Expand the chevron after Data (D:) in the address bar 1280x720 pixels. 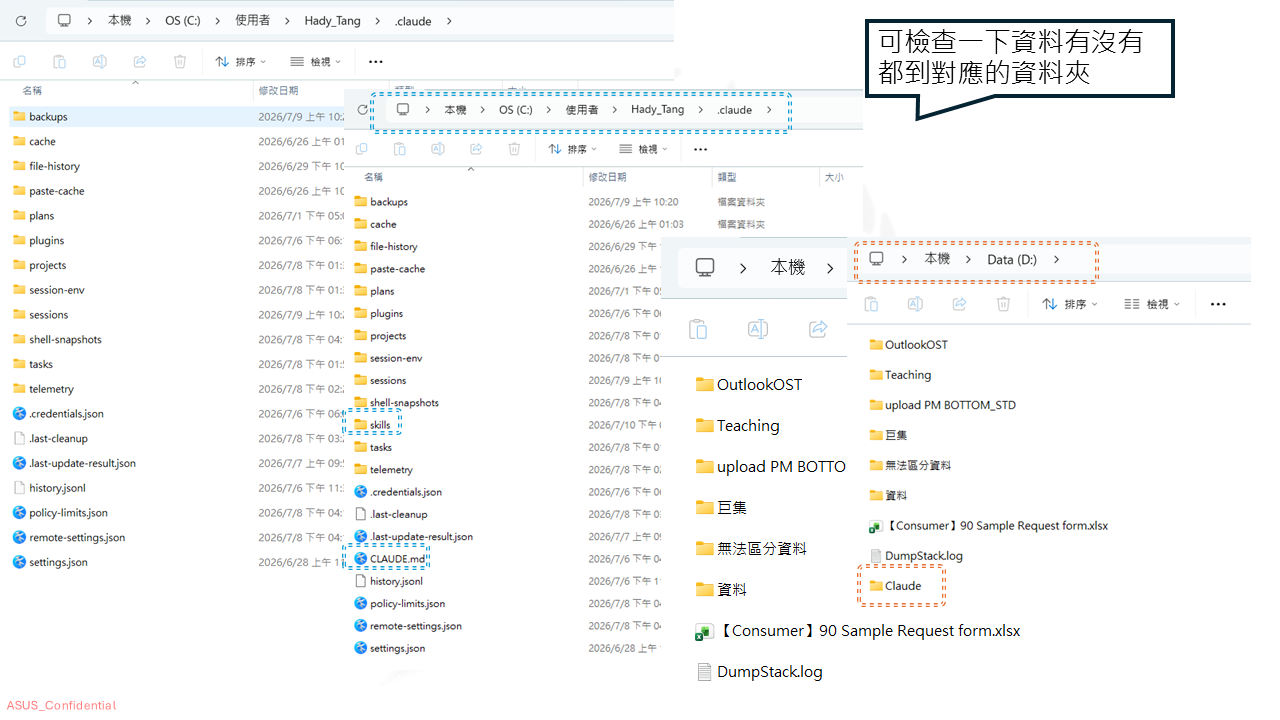[1057, 259]
